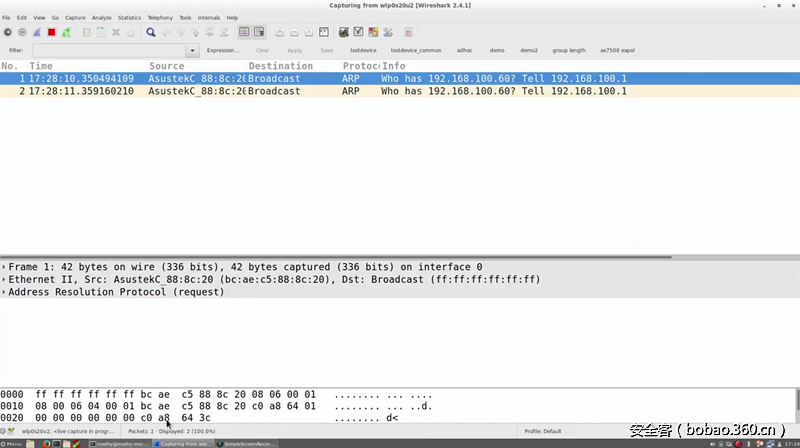Open the Capture menu
This screenshot has height=448, width=800.
[x=75, y=17]
